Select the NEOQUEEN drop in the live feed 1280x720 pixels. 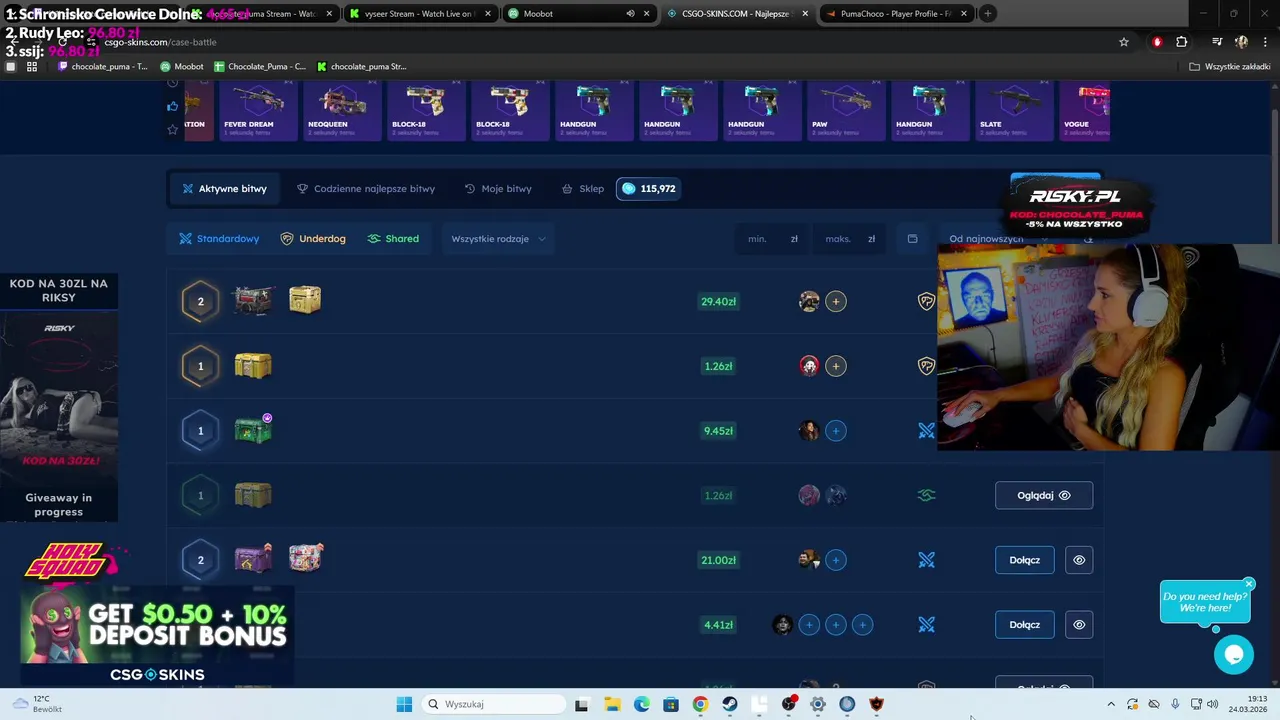click(341, 110)
